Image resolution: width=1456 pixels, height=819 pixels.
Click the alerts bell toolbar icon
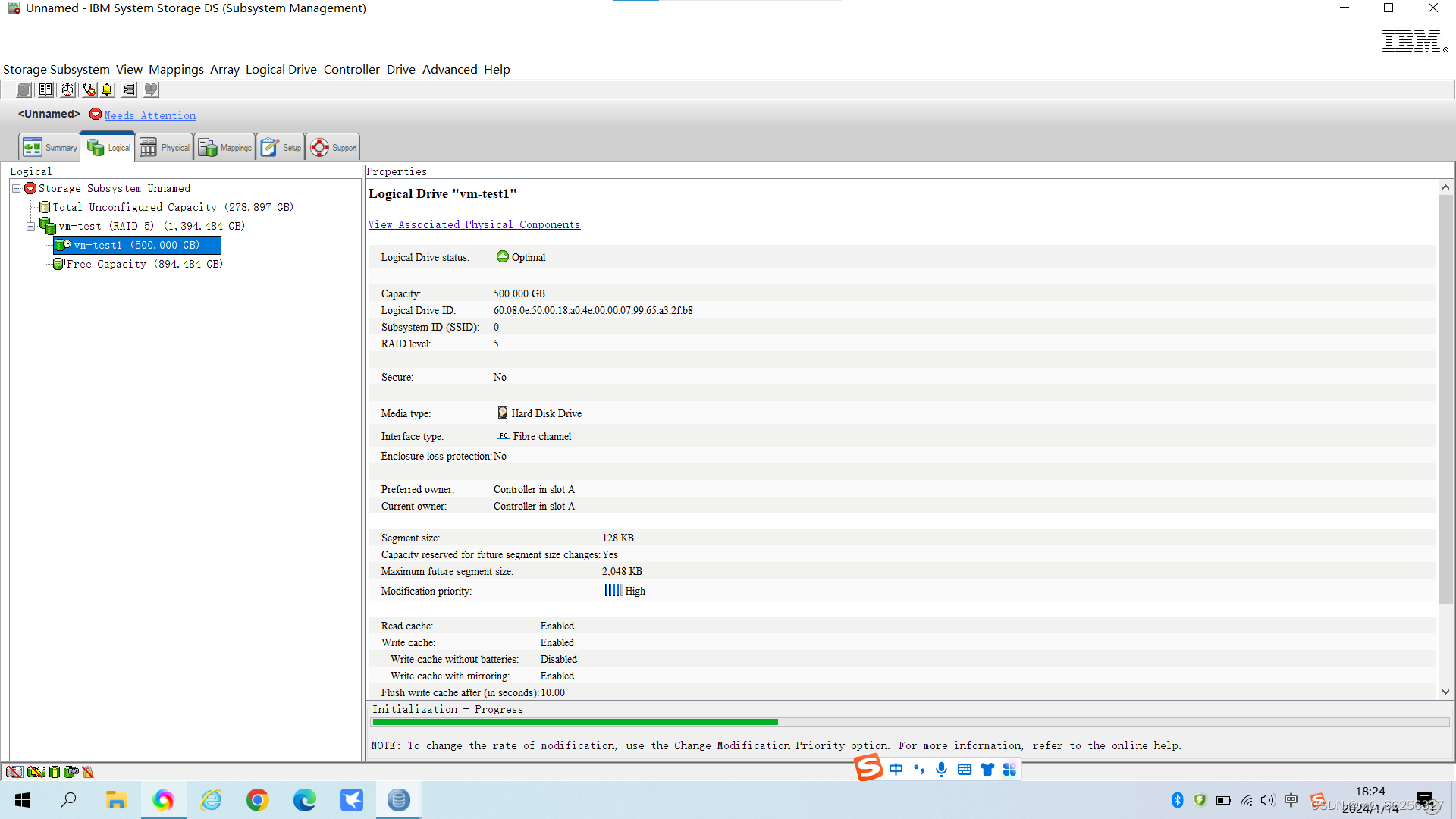click(106, 89)
